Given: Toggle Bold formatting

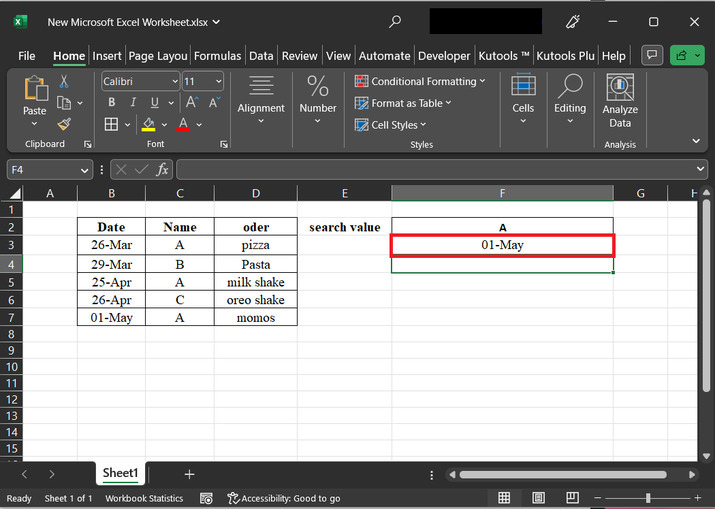Looking at the screenshot, I should (111, 103).
